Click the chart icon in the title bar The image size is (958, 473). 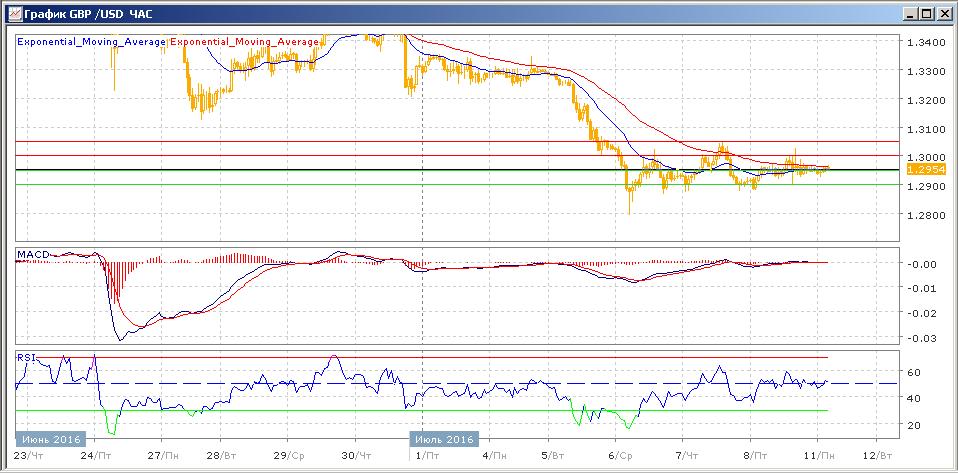coord(13,14)
